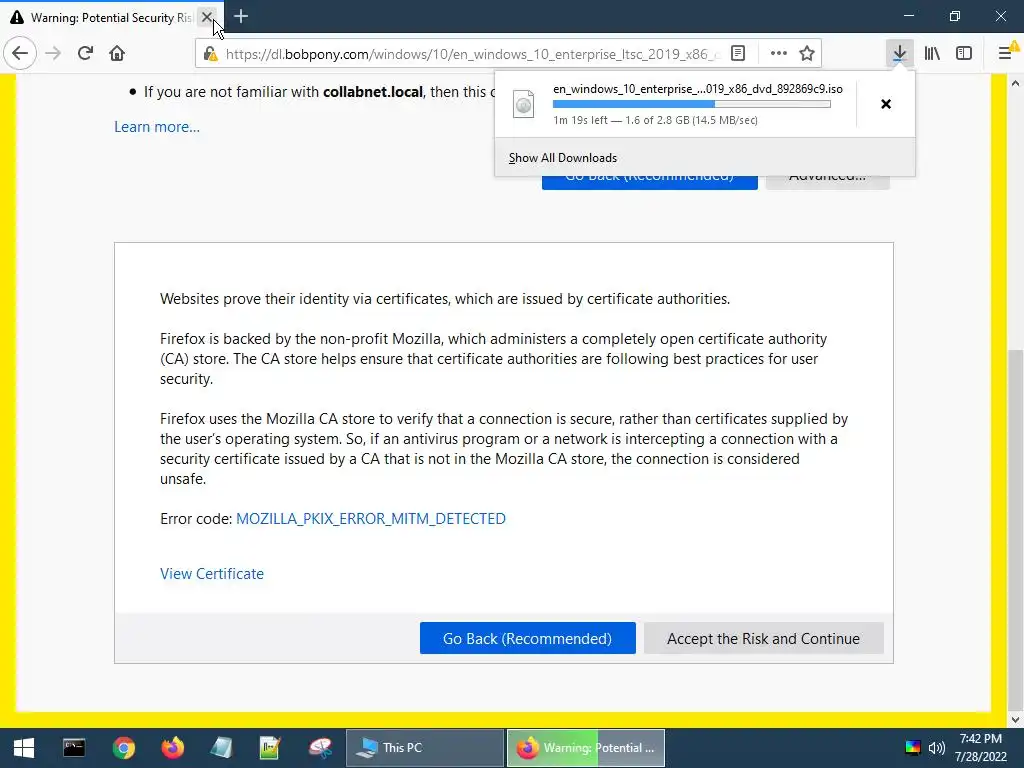Open Firefox hamburger menu
Viewport: 1024px width, 768px height.
coord(1006,53)
